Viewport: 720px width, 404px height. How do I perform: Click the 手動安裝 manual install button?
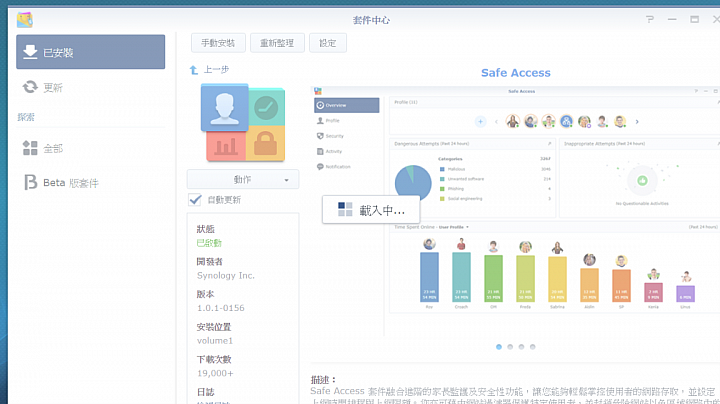218,43
